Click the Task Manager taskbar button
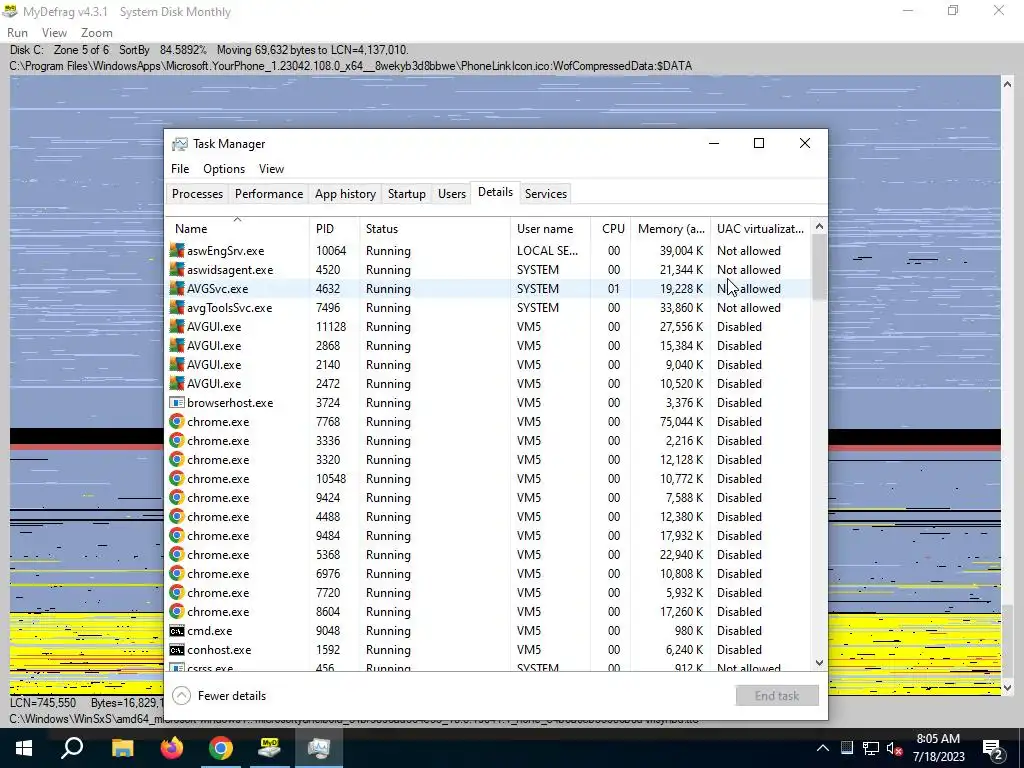 click(319, 748)
